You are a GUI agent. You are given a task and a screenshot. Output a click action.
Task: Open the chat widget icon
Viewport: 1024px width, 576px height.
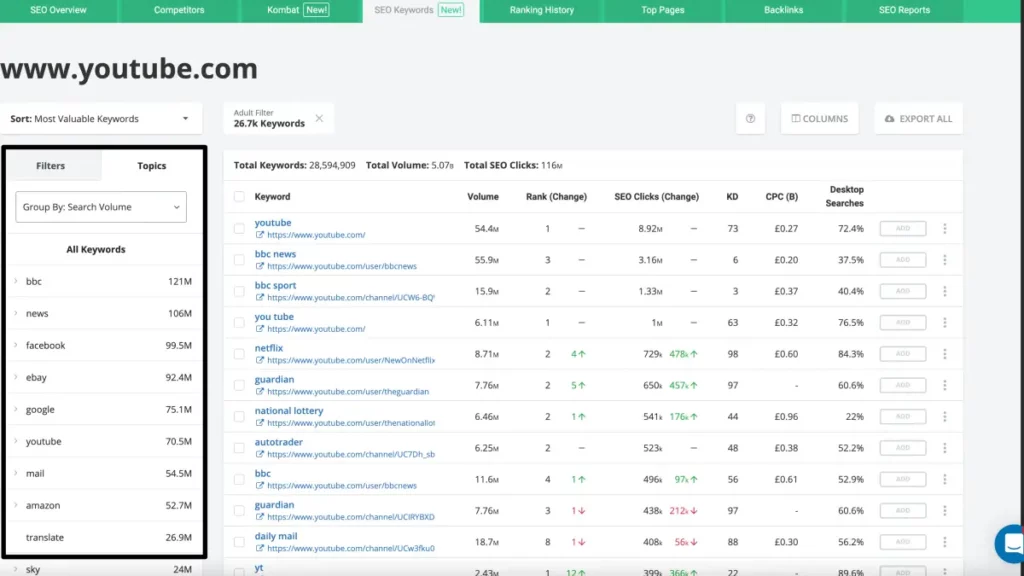tap(1011, 543)
